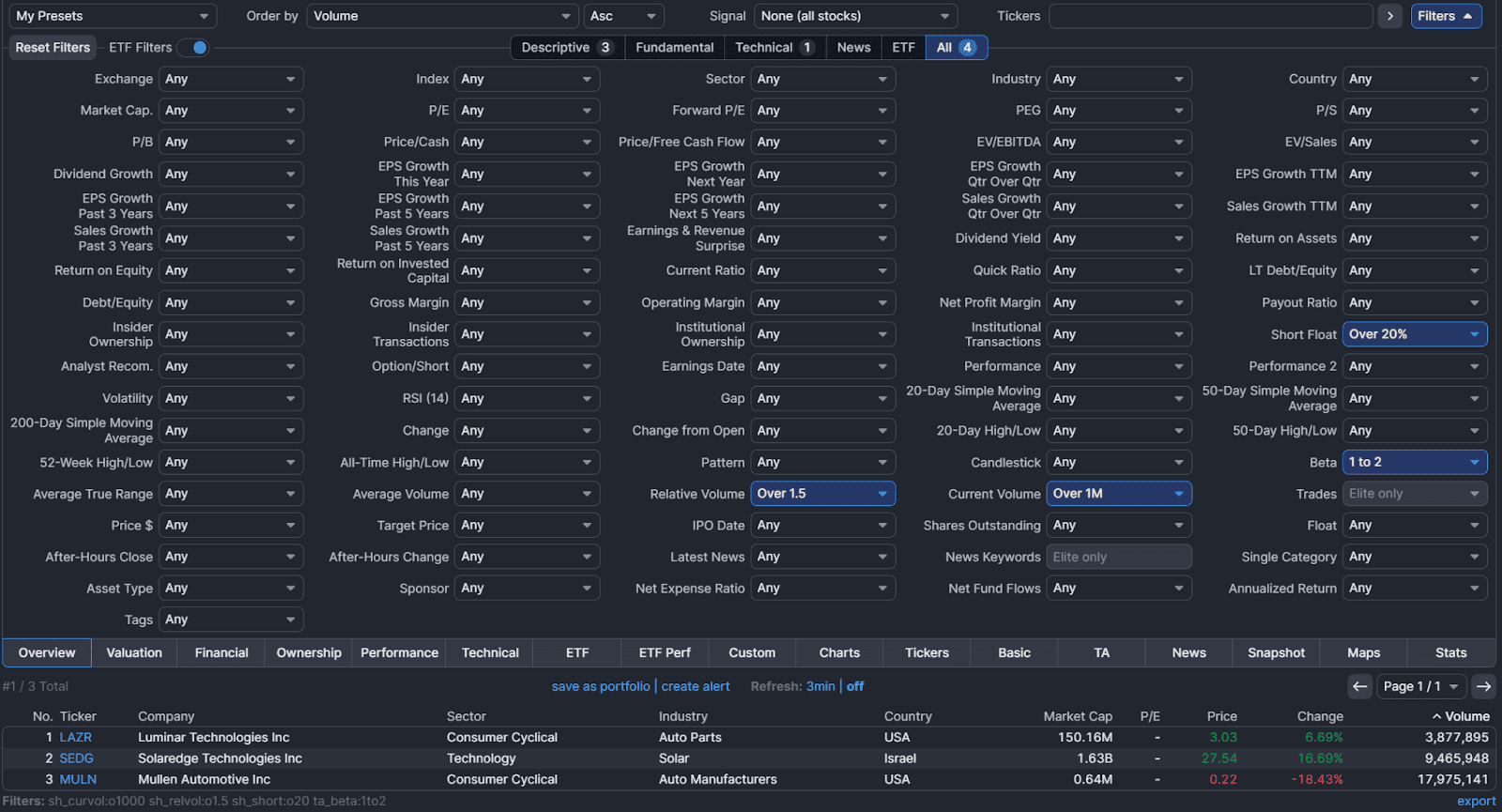
Task: Open the Order by Volume dropdown
Action: (442, 16)
